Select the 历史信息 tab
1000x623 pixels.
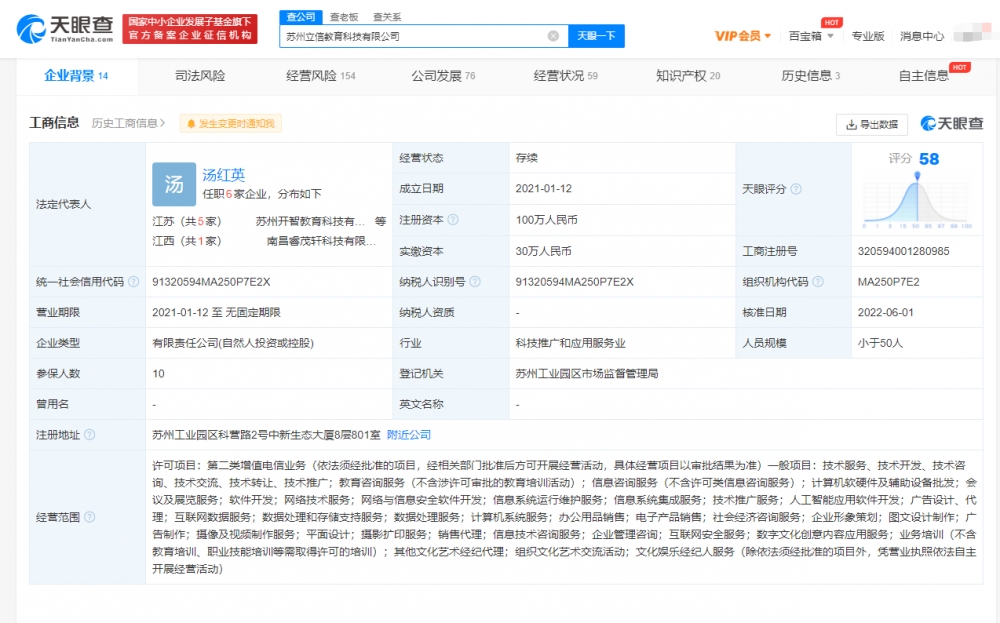[x=811, y=76]
